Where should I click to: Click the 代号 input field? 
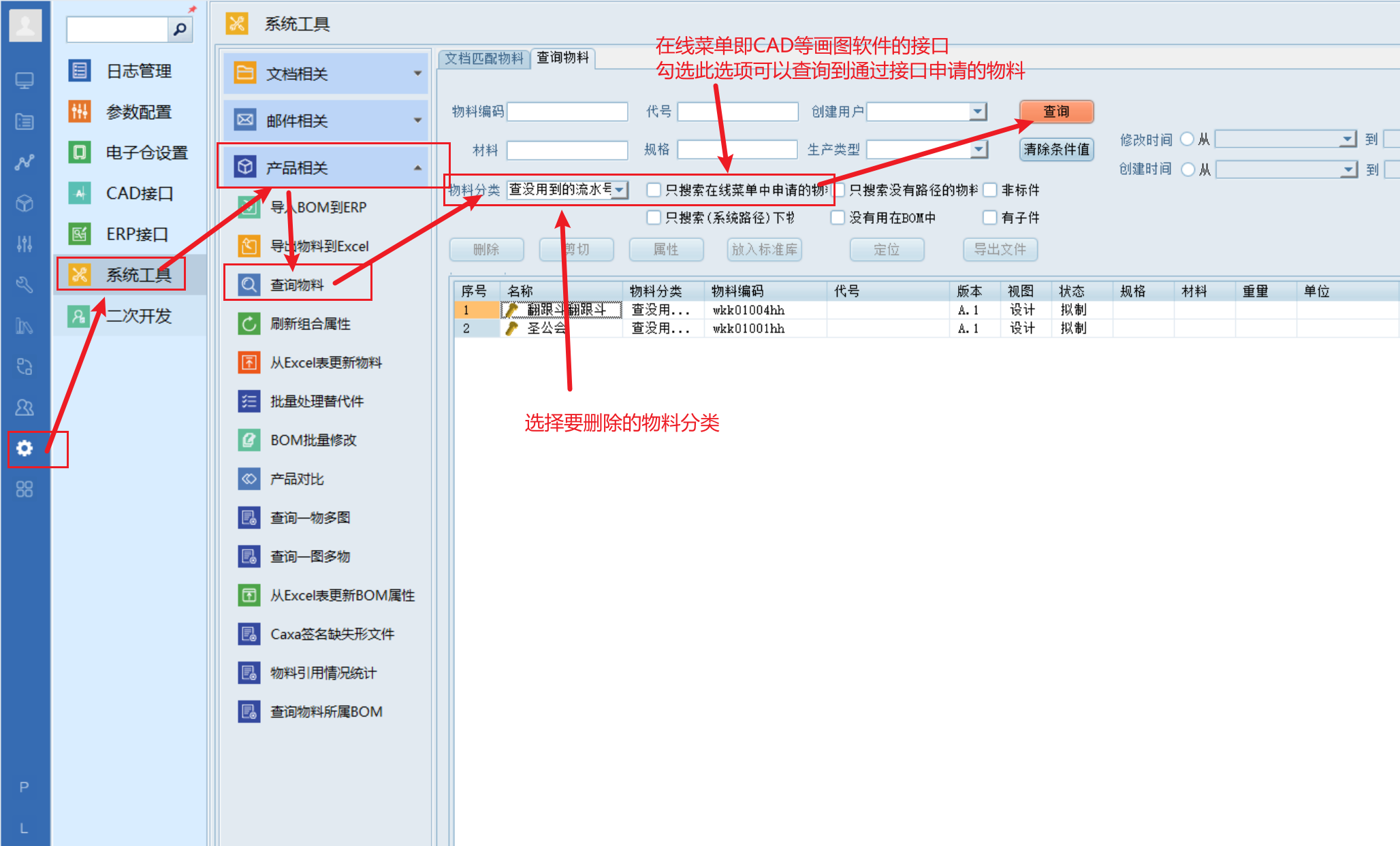point(737,111)
